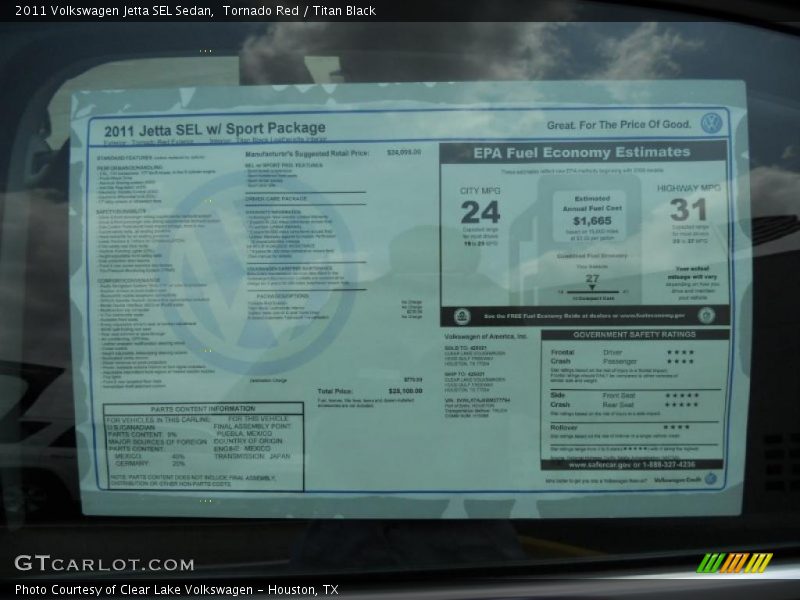Click the slogan 'Great. For The Price Of Good.'
Image resolution: width=800 pixels, height=600 pixels.
coord(618,125)
